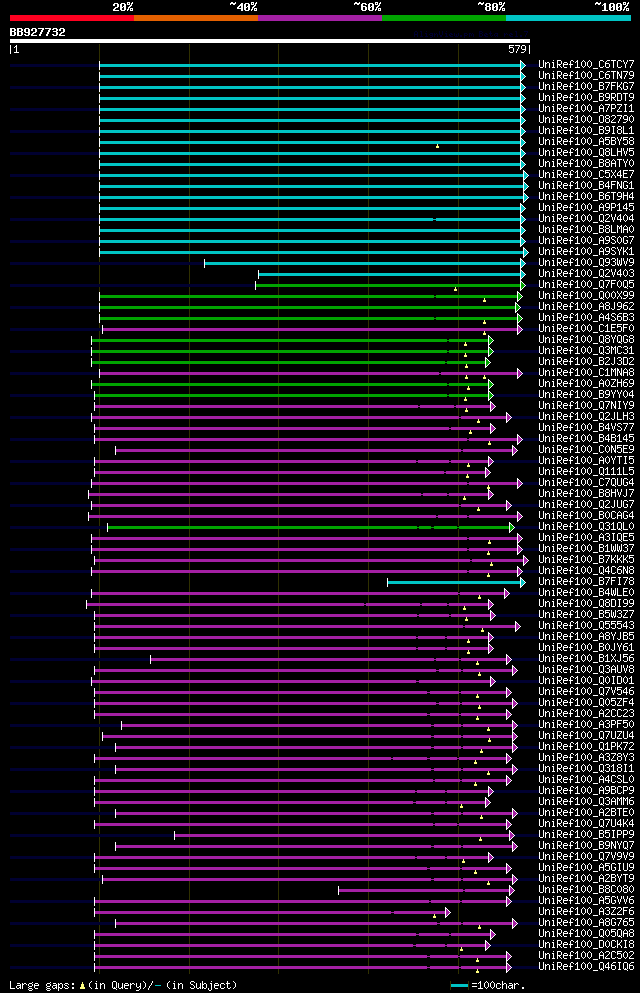The width and height of the screenshot is (640, 993).
Task: Select the UniRef100_Q46IQ6 label
Action: click(586, 966)
